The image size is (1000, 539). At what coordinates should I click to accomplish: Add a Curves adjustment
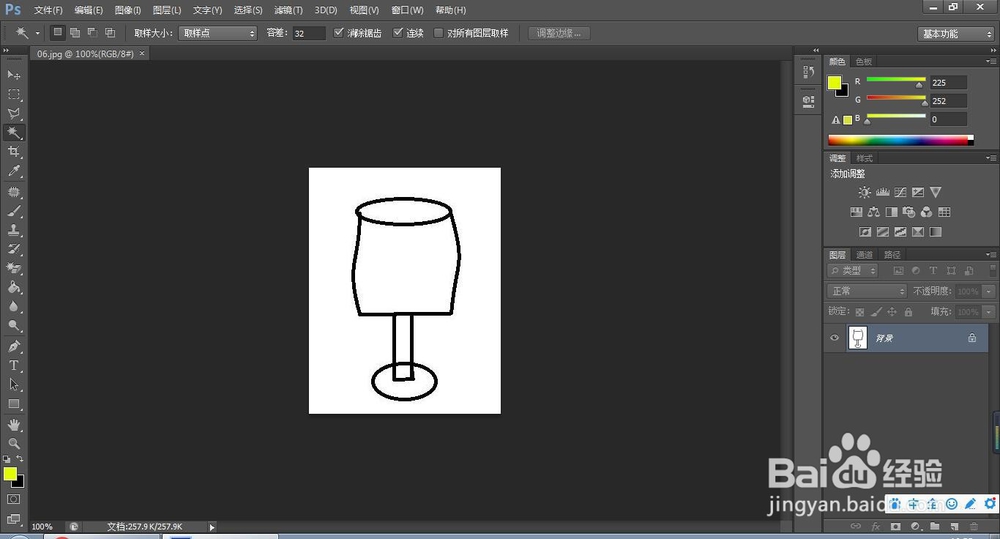click(900, 192)
